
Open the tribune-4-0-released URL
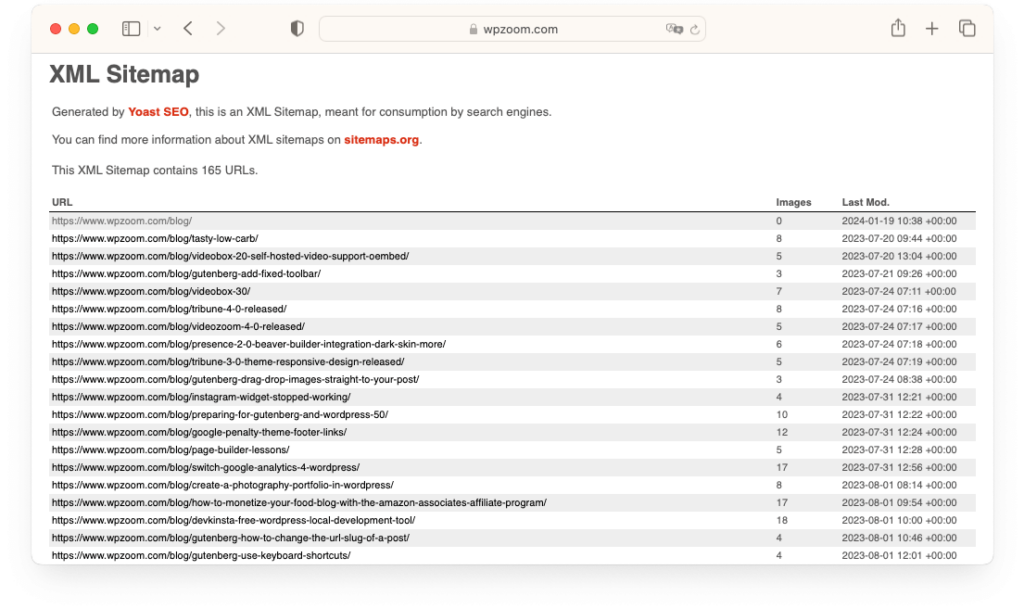169,309
